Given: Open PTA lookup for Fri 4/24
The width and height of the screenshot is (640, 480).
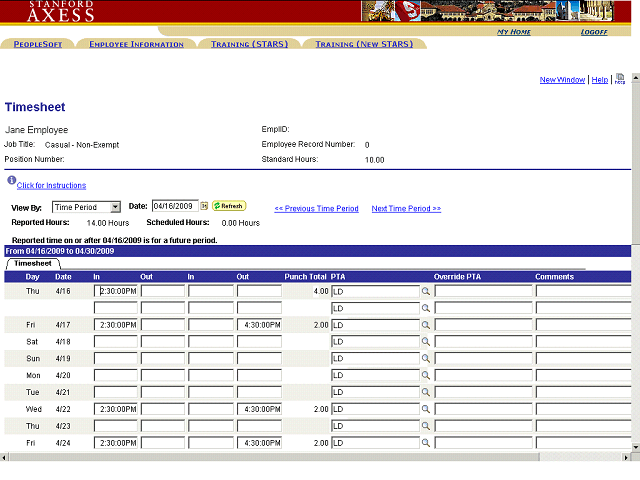Looking at the screenshot, I should click(425, 442).
